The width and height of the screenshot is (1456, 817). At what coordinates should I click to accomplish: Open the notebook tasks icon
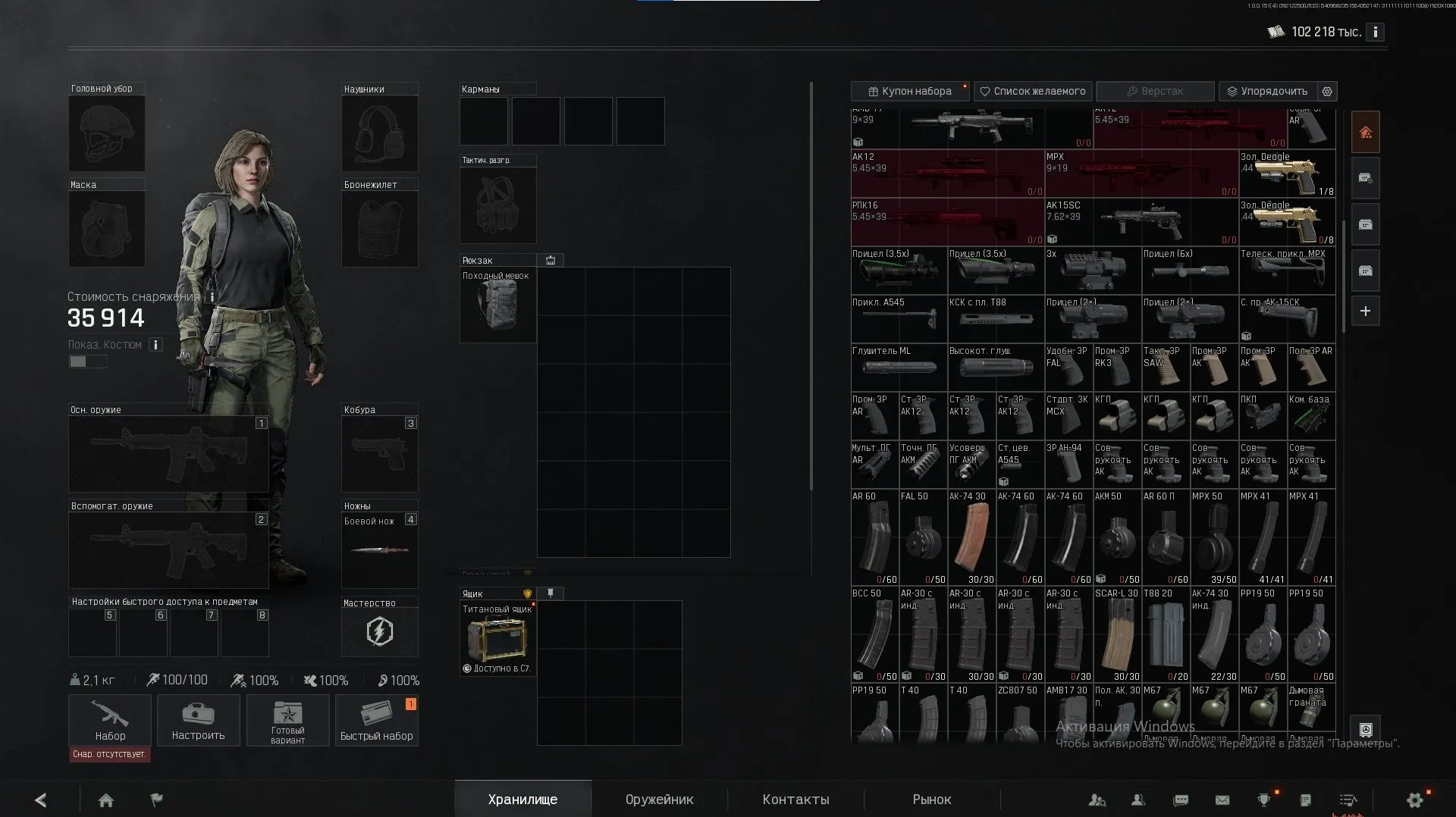tap(1305, 800)
